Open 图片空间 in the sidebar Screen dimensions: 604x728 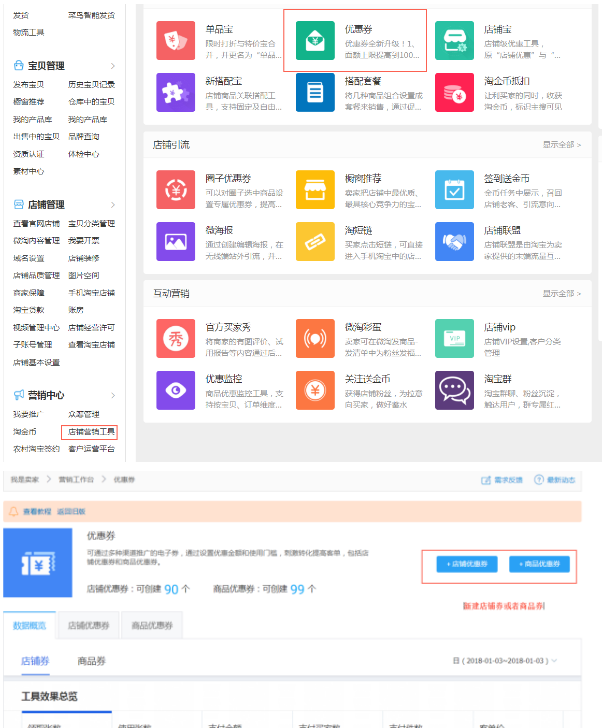(84, 275)
